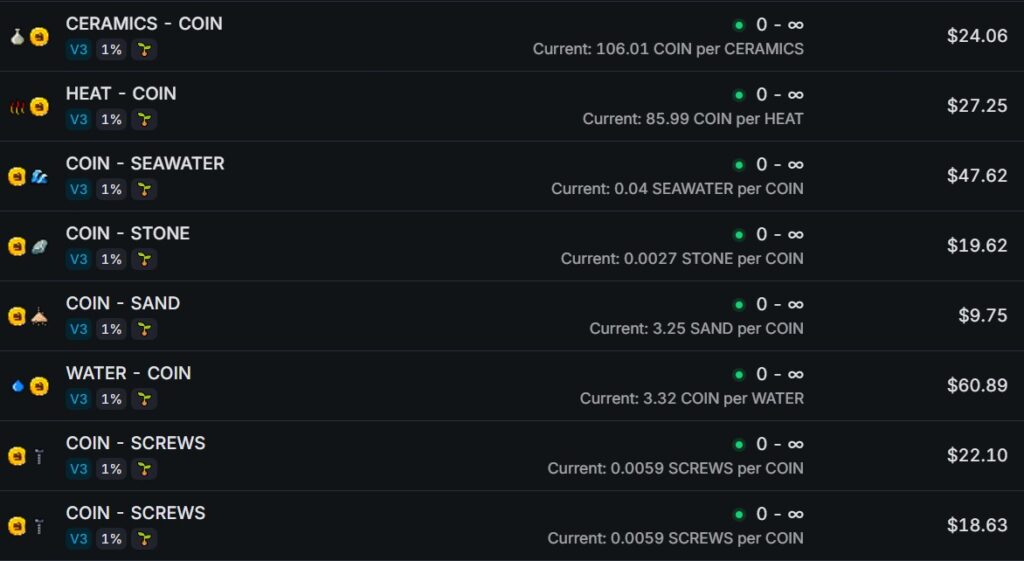Click the HEAT flame token icon
The height and width of the screenshot is (561, 1024).
pyautogui.click(x=17, y=107)
